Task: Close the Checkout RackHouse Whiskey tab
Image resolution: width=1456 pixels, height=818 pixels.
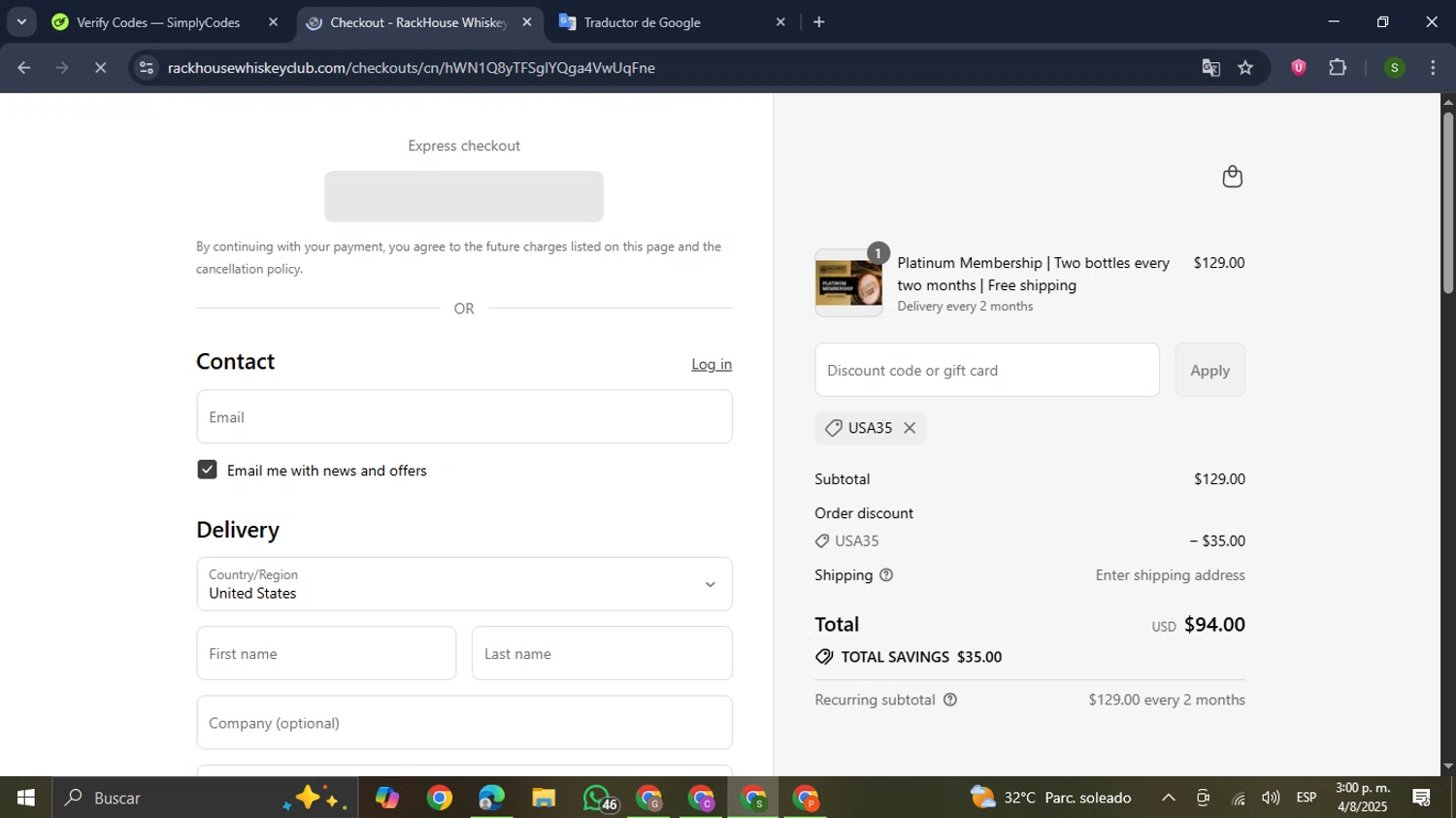Action: [527, 21]
